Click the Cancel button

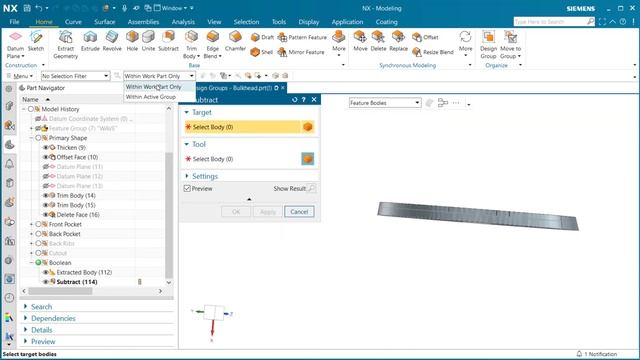point(299,211)
